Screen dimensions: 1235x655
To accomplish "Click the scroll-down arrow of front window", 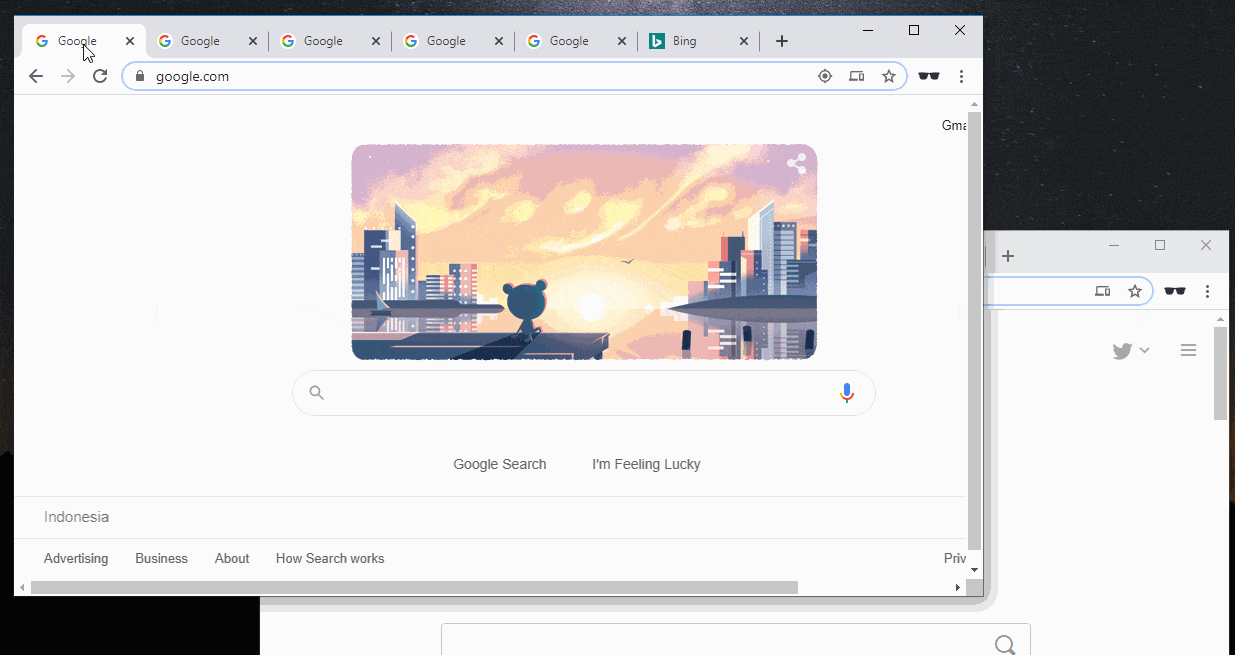I will [x=975, y=570].
